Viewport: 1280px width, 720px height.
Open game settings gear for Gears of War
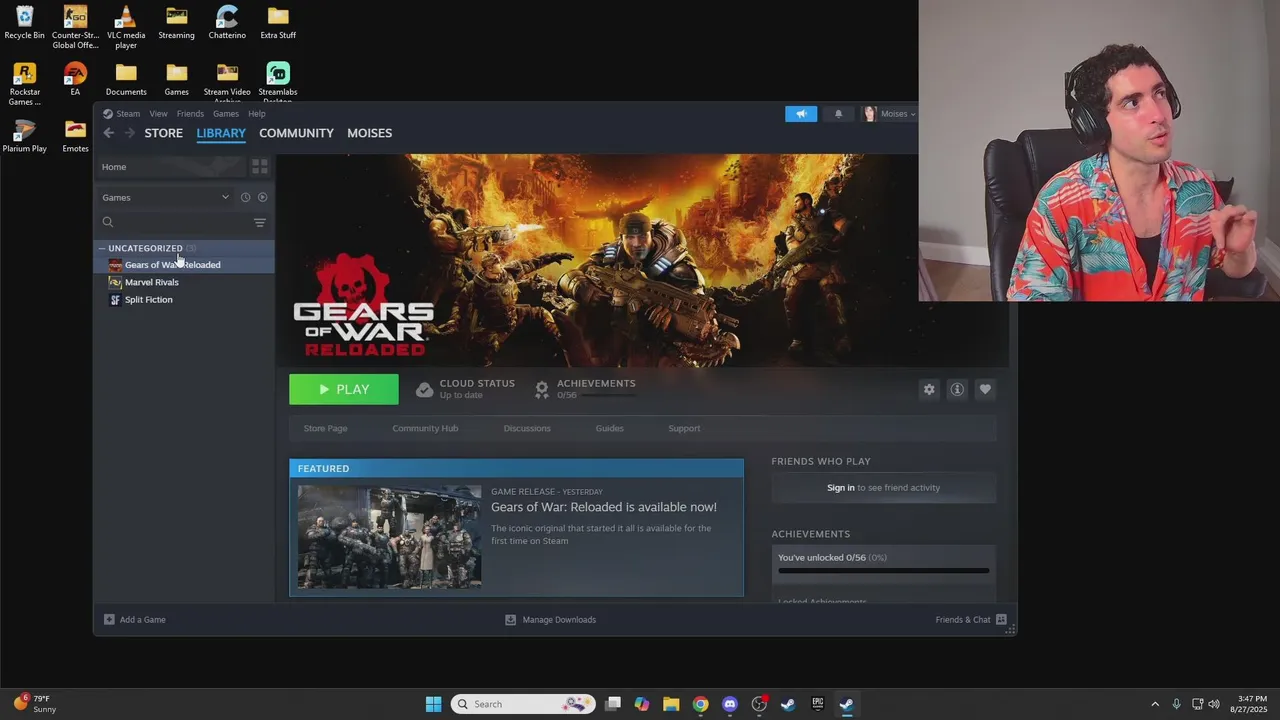coord(929,389)
